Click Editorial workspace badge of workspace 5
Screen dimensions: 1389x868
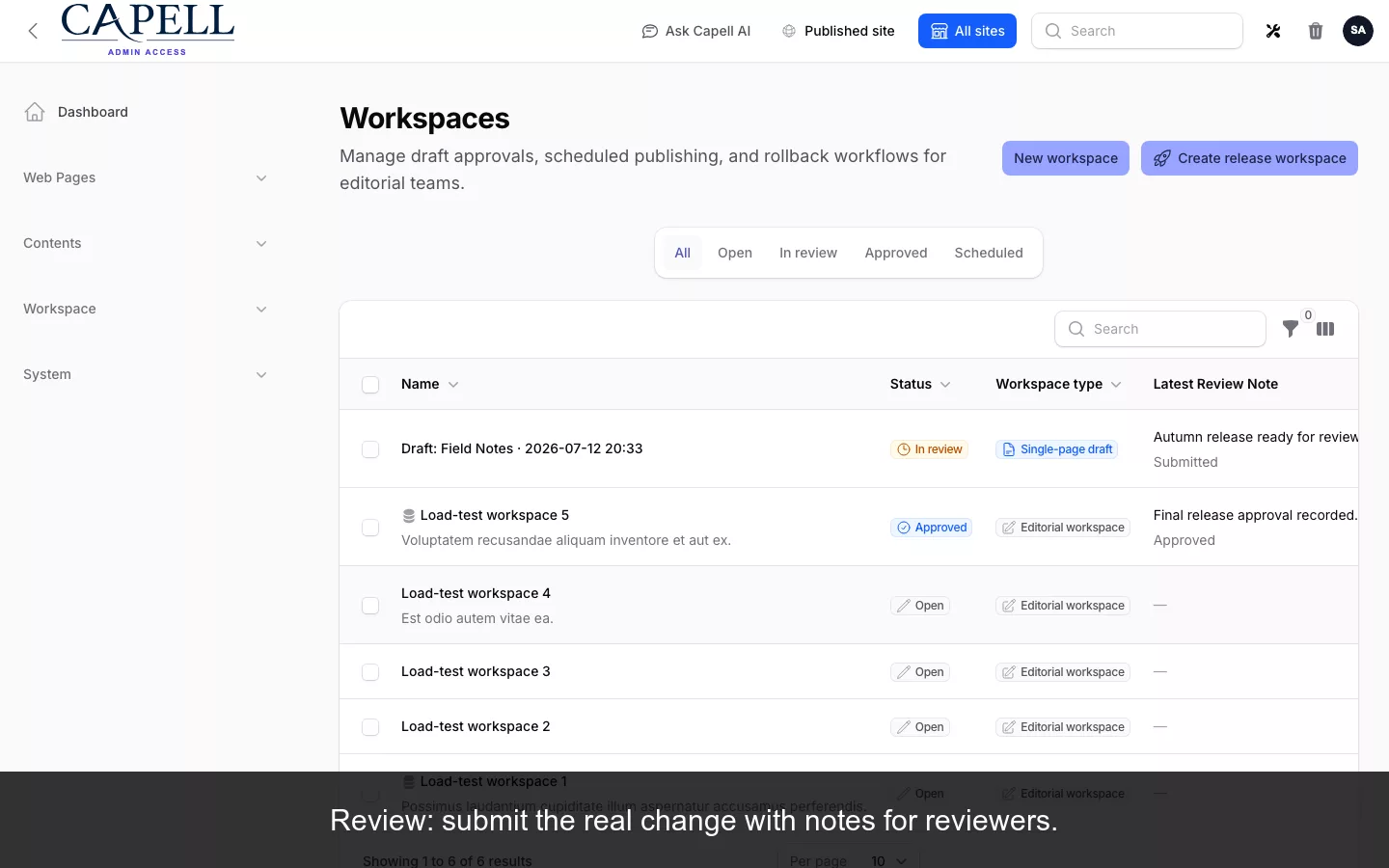tap(1063, 528)
